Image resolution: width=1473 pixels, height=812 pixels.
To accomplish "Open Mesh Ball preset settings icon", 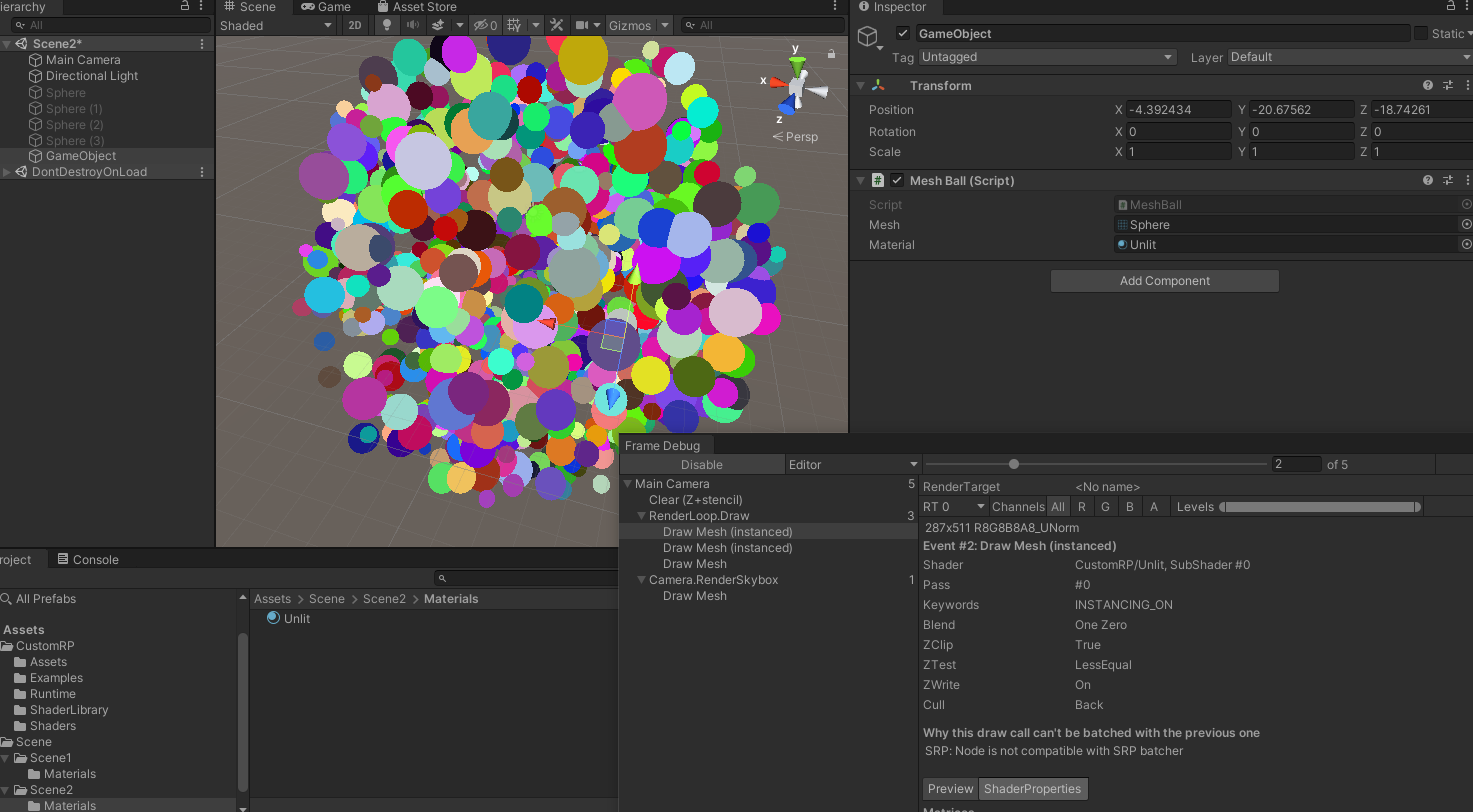I will [1447, 181].
